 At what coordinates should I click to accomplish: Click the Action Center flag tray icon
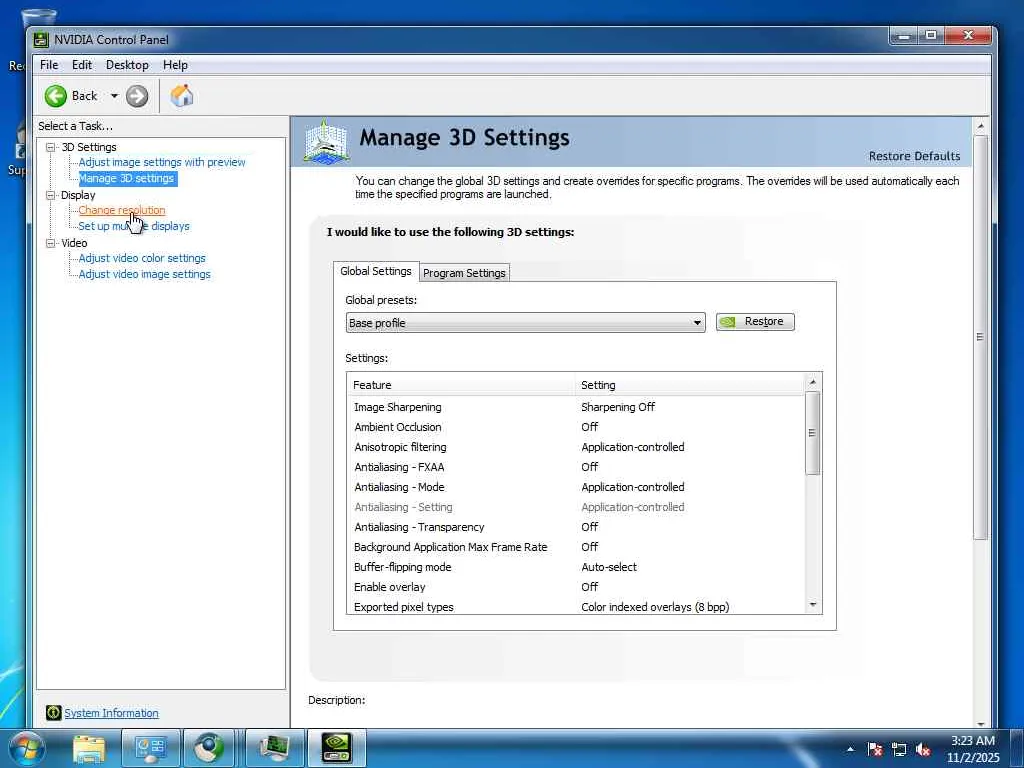pos(875,749)
